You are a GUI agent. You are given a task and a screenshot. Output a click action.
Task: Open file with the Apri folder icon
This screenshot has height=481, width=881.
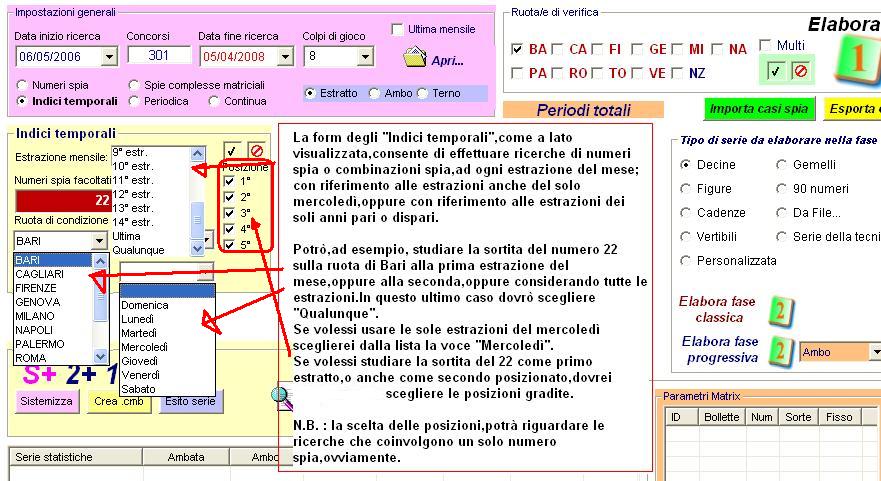pos(415,57)
